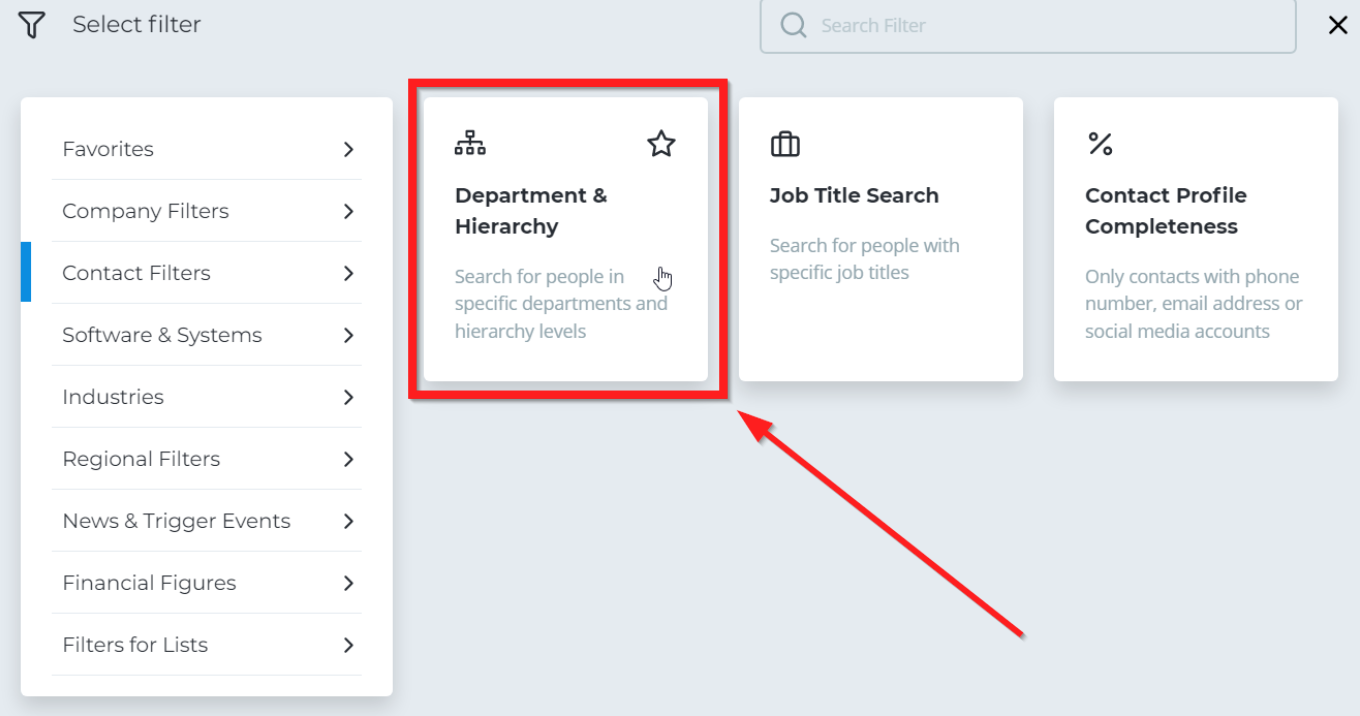Viewport: 1360px width, 716px height.
Task: Open the Job Title Search filter card
Action: pos(880,239)
